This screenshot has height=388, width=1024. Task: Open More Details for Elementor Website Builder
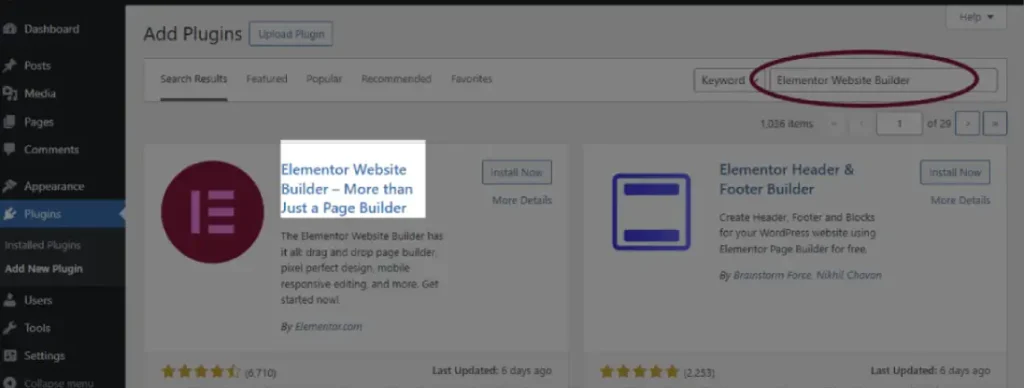(522, 201)
